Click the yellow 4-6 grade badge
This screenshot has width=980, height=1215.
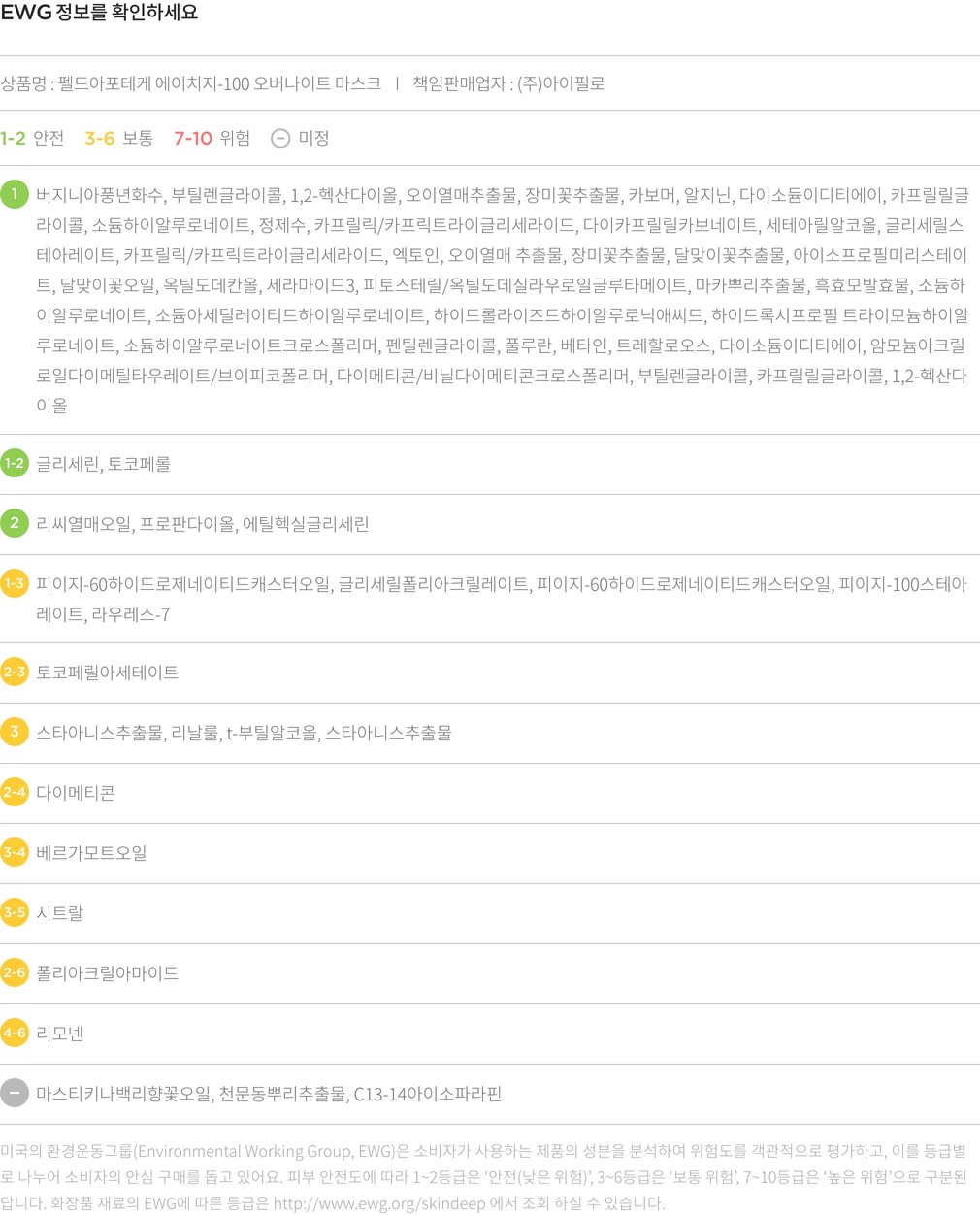click(x=15, y=1033)
